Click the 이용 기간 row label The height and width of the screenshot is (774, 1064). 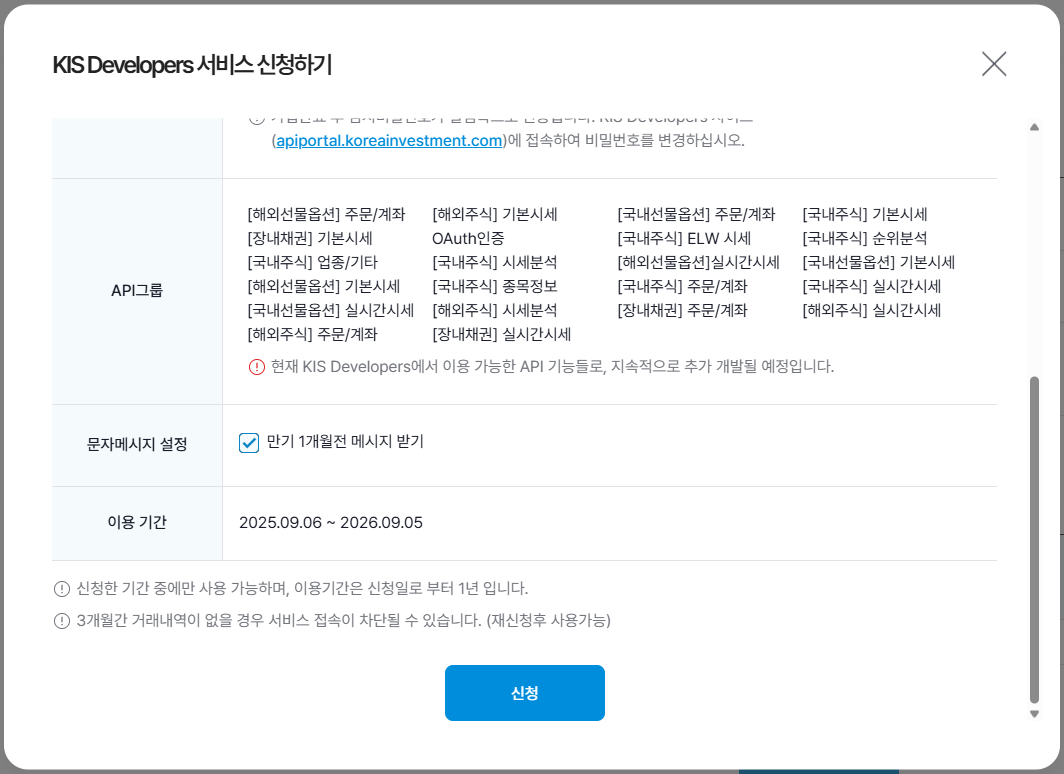pos(137,522)
